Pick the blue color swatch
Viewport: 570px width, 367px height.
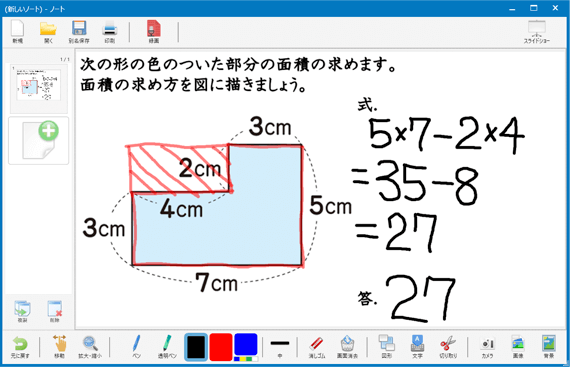pyautogui.click(x=246, y=344)
